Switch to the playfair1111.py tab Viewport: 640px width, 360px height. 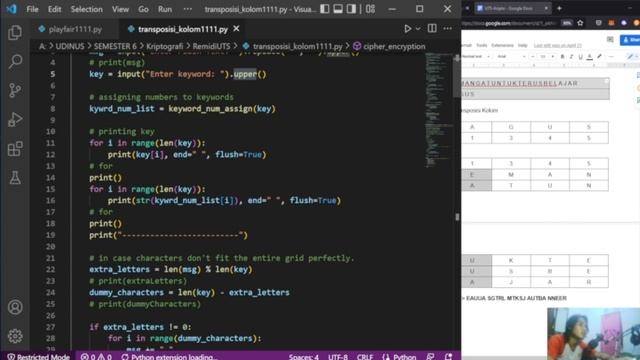(70, 29)
